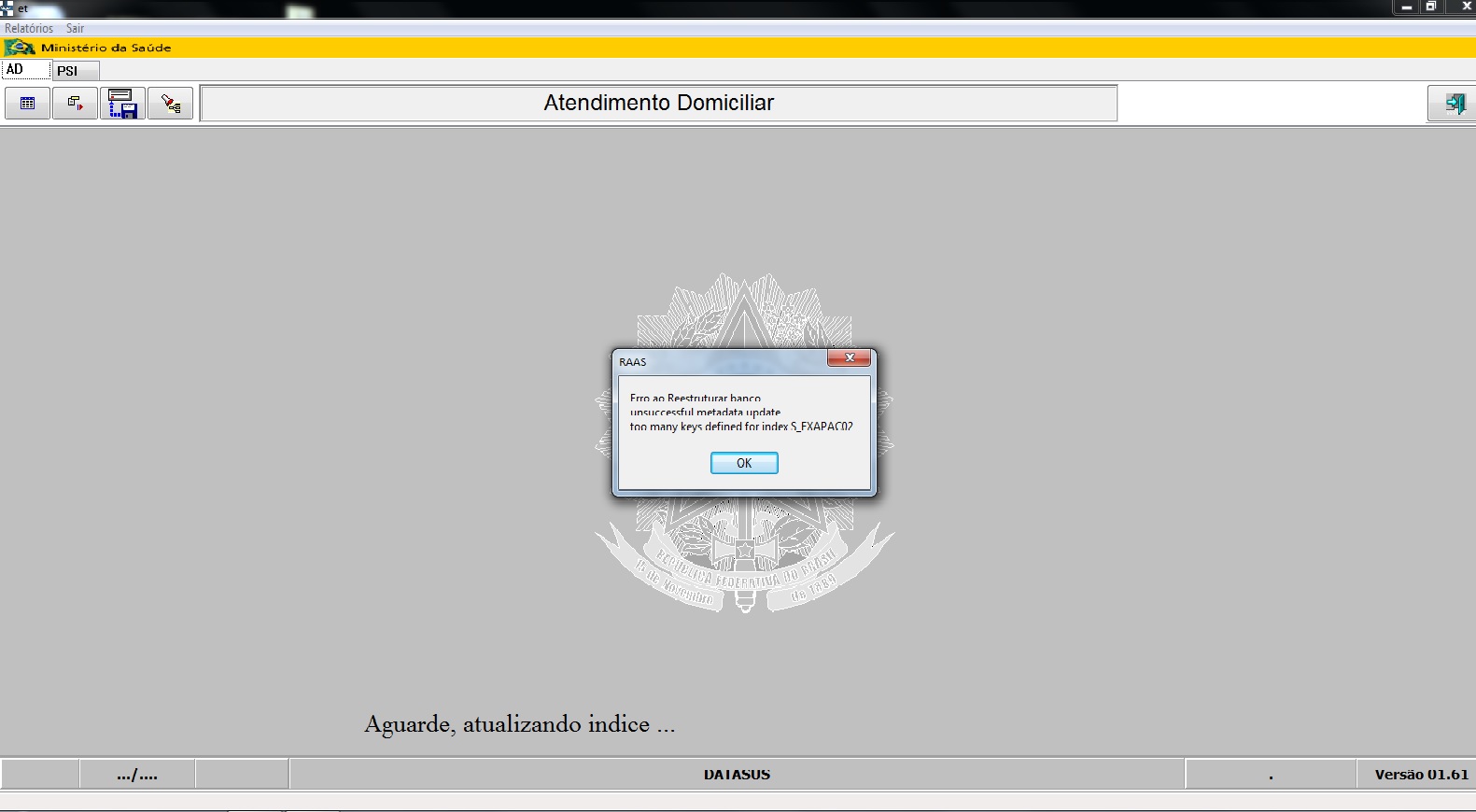Click the Versão 01.61 status cell

click(x=1420, y=775)
